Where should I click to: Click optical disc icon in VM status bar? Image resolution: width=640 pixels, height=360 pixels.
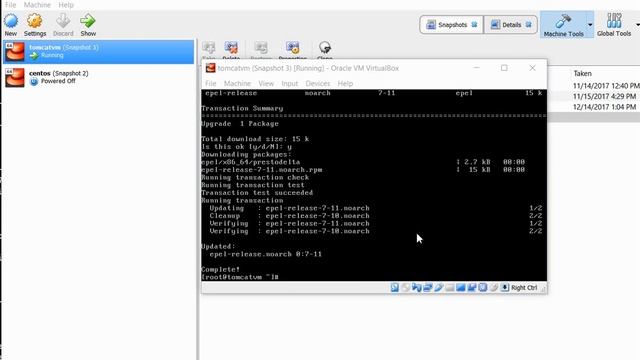405,287
